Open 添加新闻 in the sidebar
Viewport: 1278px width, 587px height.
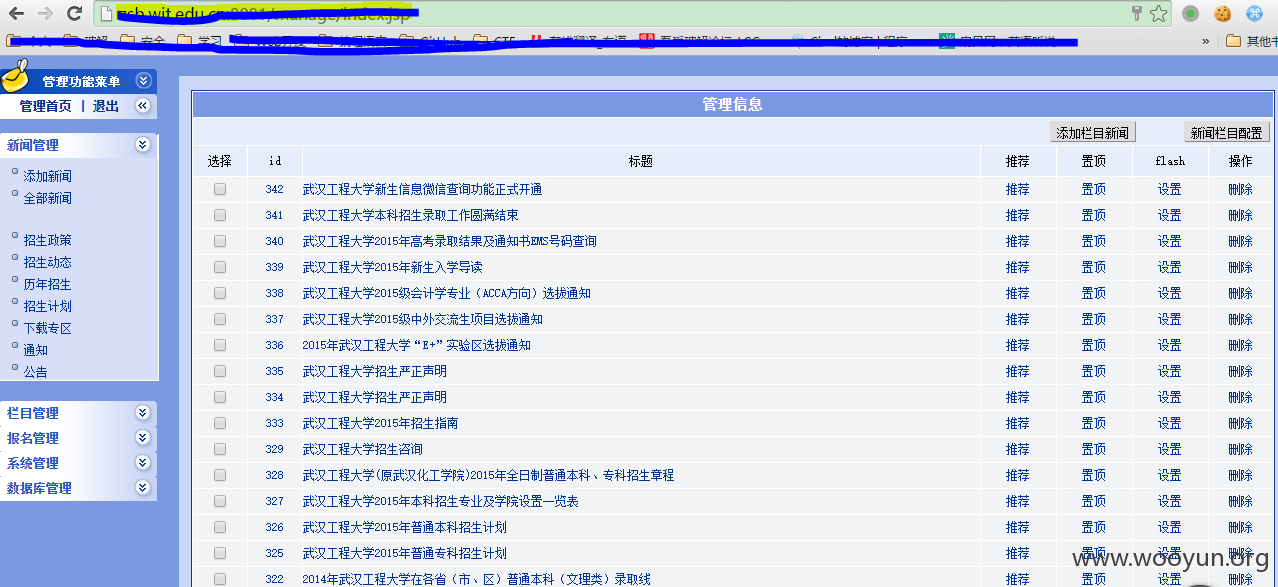48,176
